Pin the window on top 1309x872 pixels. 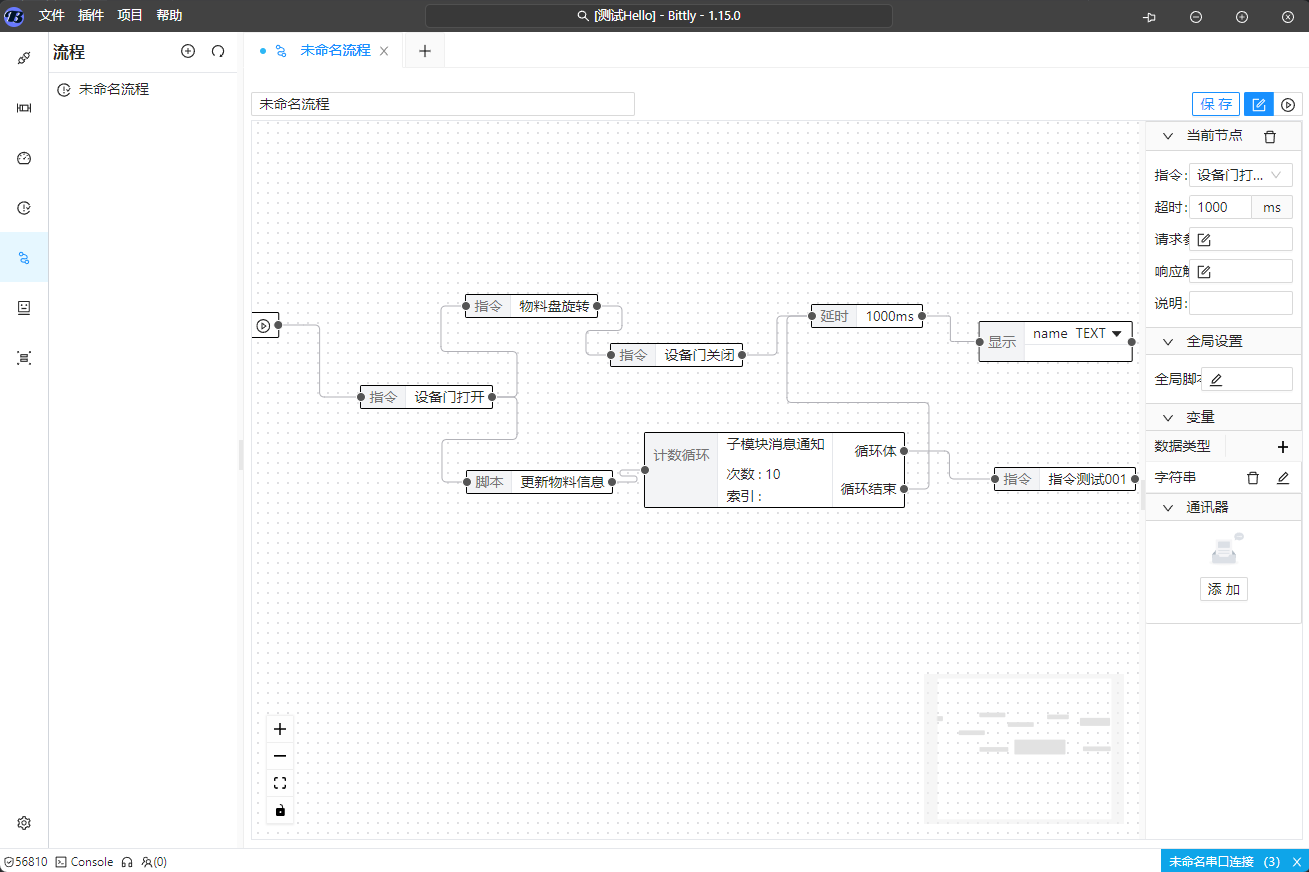[x=1149, y=17]
